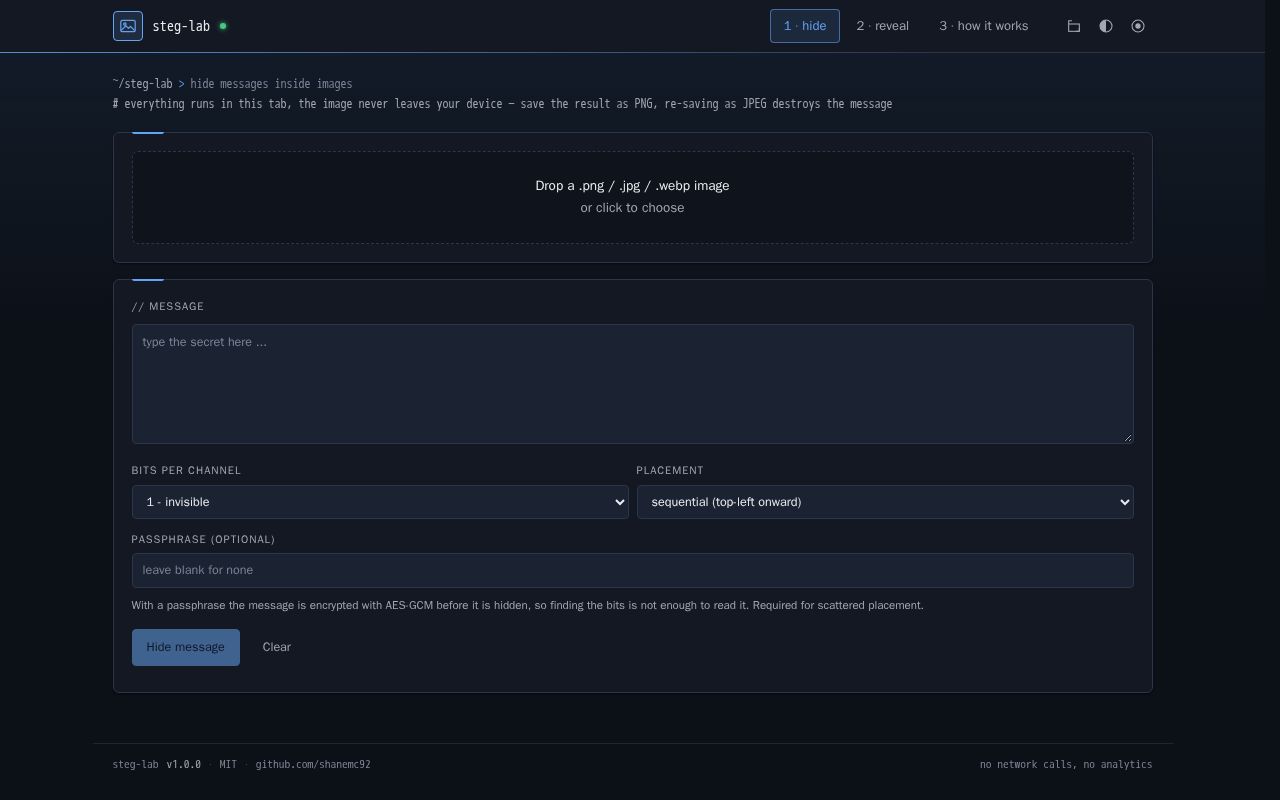1280x800 pixels.
Task: Focus the secret message text area
Action: 633,384
